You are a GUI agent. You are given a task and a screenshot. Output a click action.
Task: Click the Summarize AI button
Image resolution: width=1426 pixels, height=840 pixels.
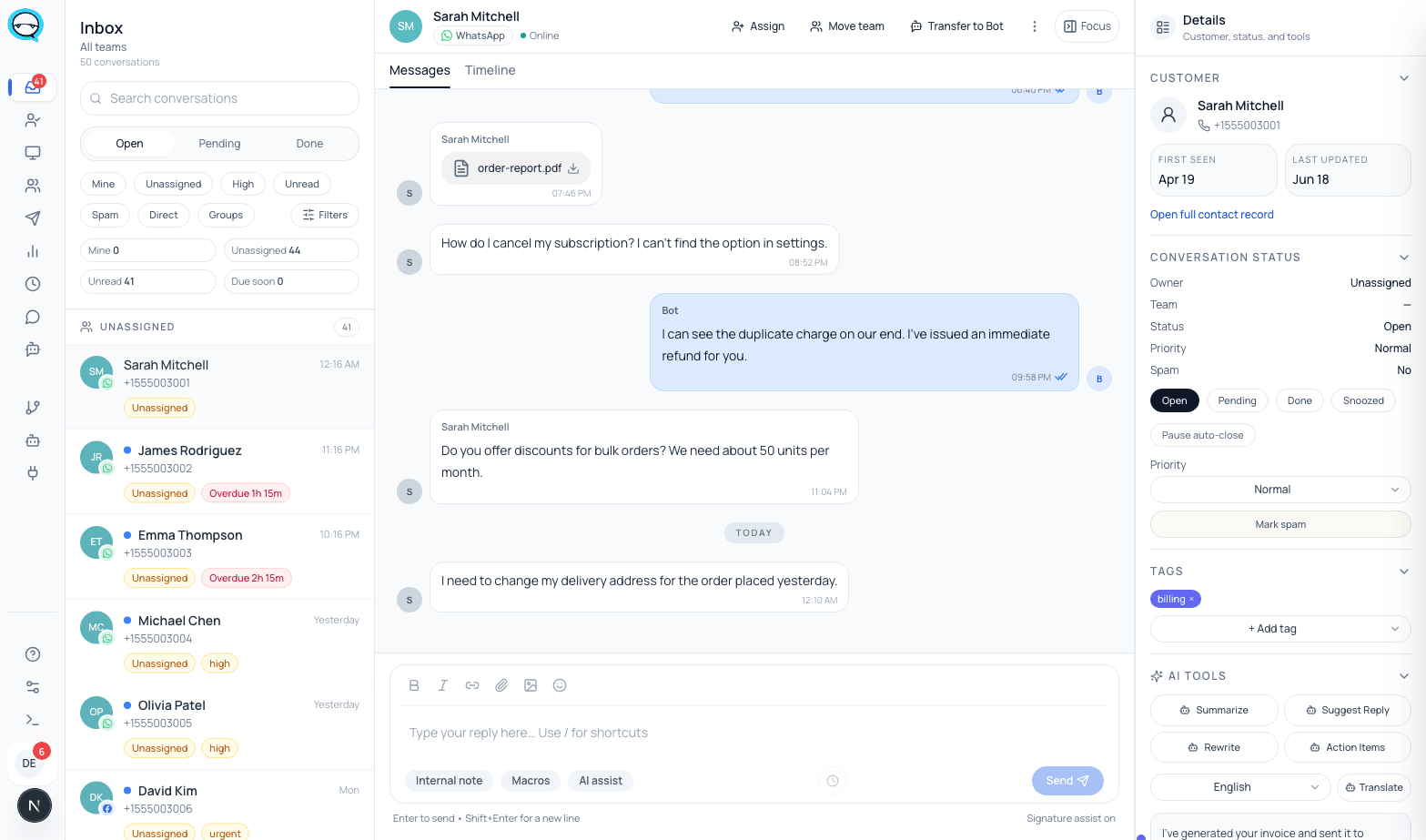(x=1214, y=710)
